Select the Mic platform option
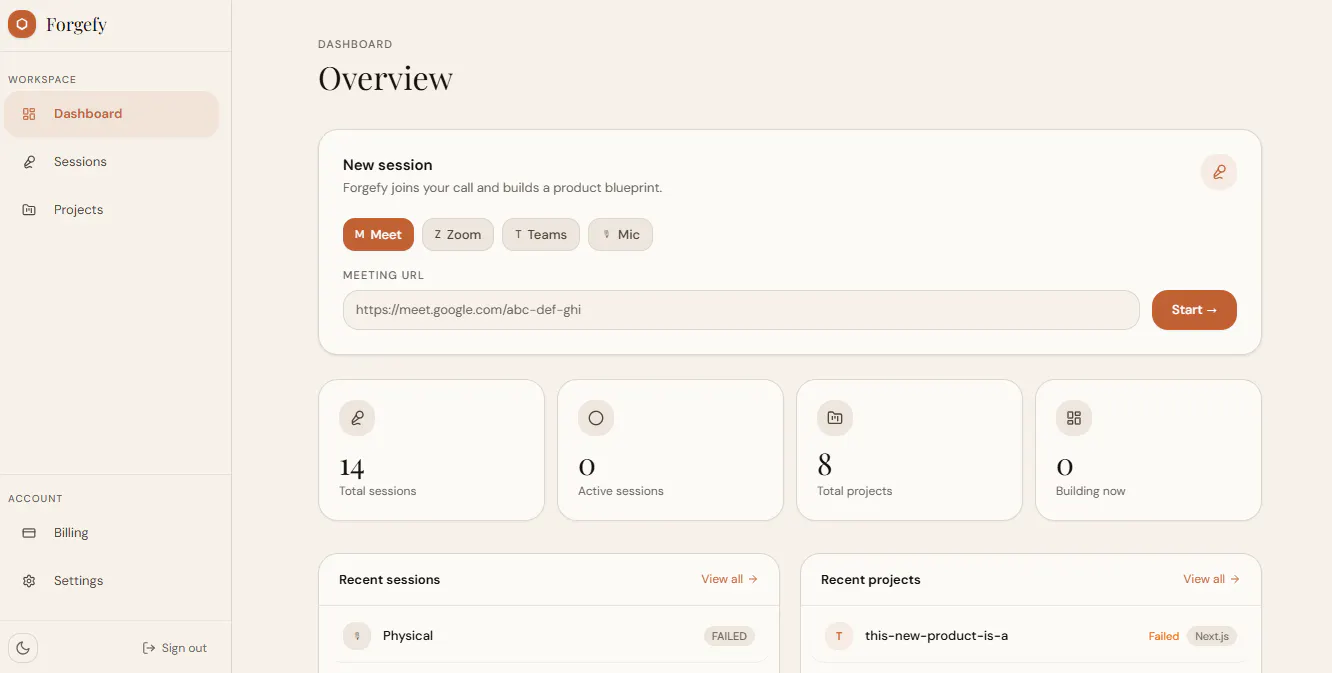1332x673 pixels. pos(620,235)
